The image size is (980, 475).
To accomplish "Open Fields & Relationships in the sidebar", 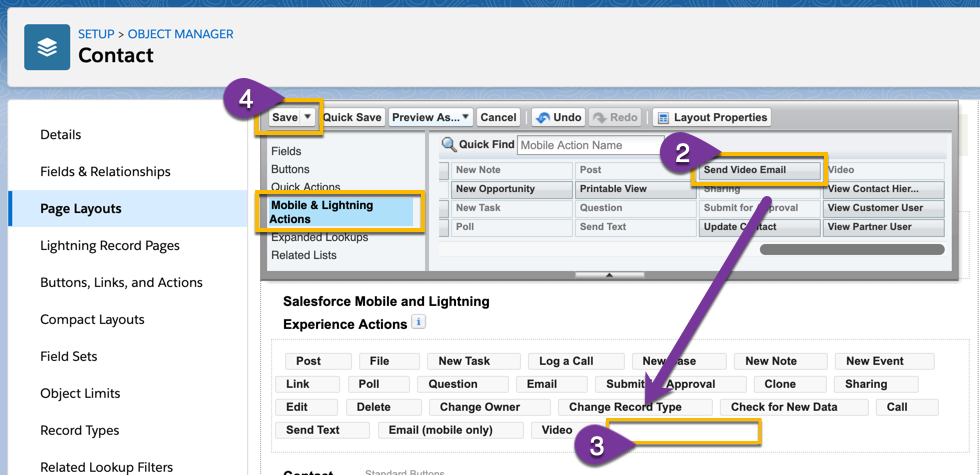I will [105, 171].
